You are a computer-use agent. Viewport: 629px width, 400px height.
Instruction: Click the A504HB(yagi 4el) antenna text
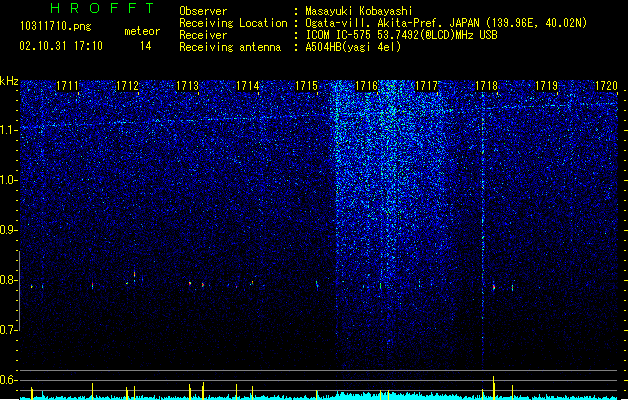353,47
